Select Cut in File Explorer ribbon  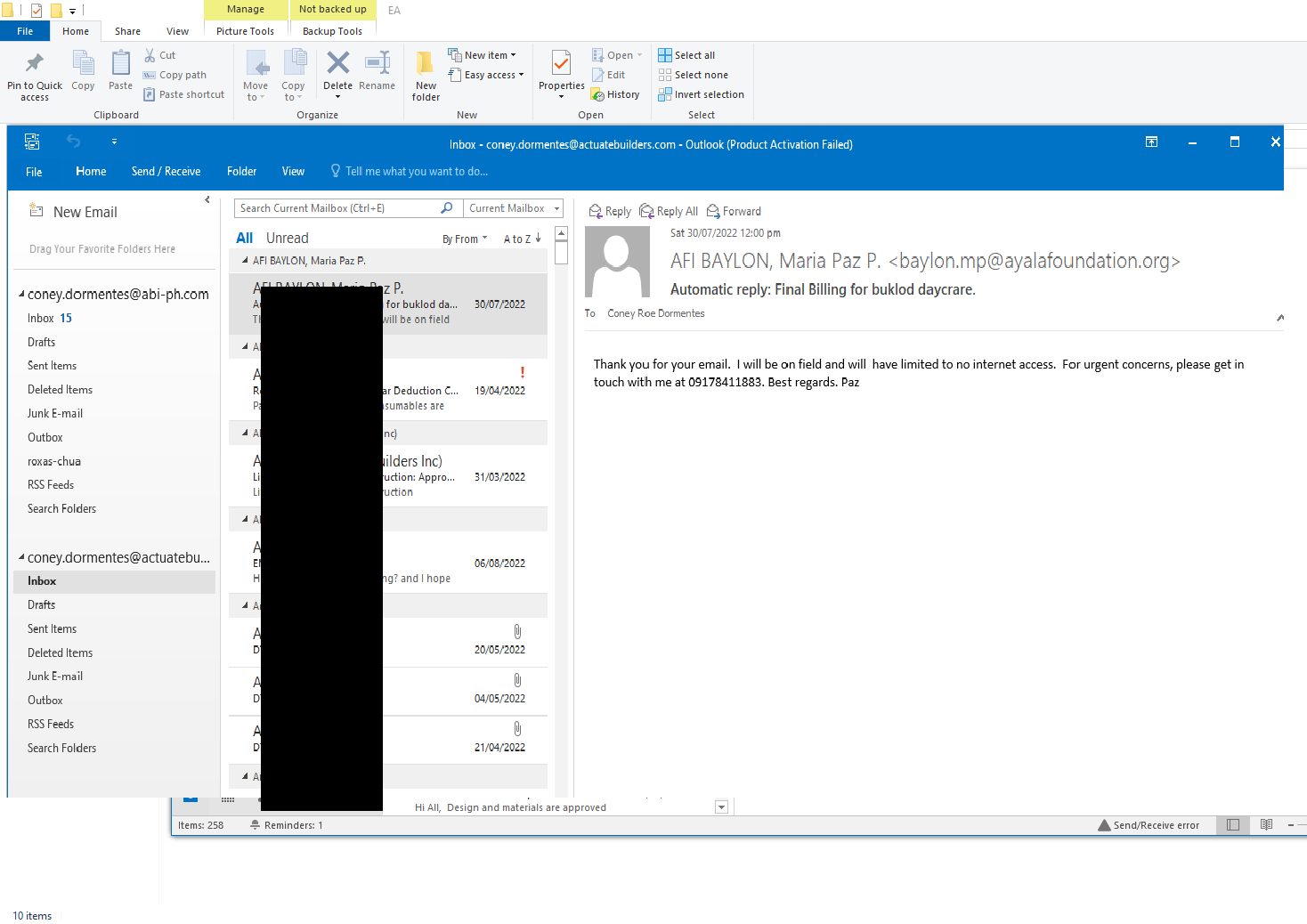point(160,55)
